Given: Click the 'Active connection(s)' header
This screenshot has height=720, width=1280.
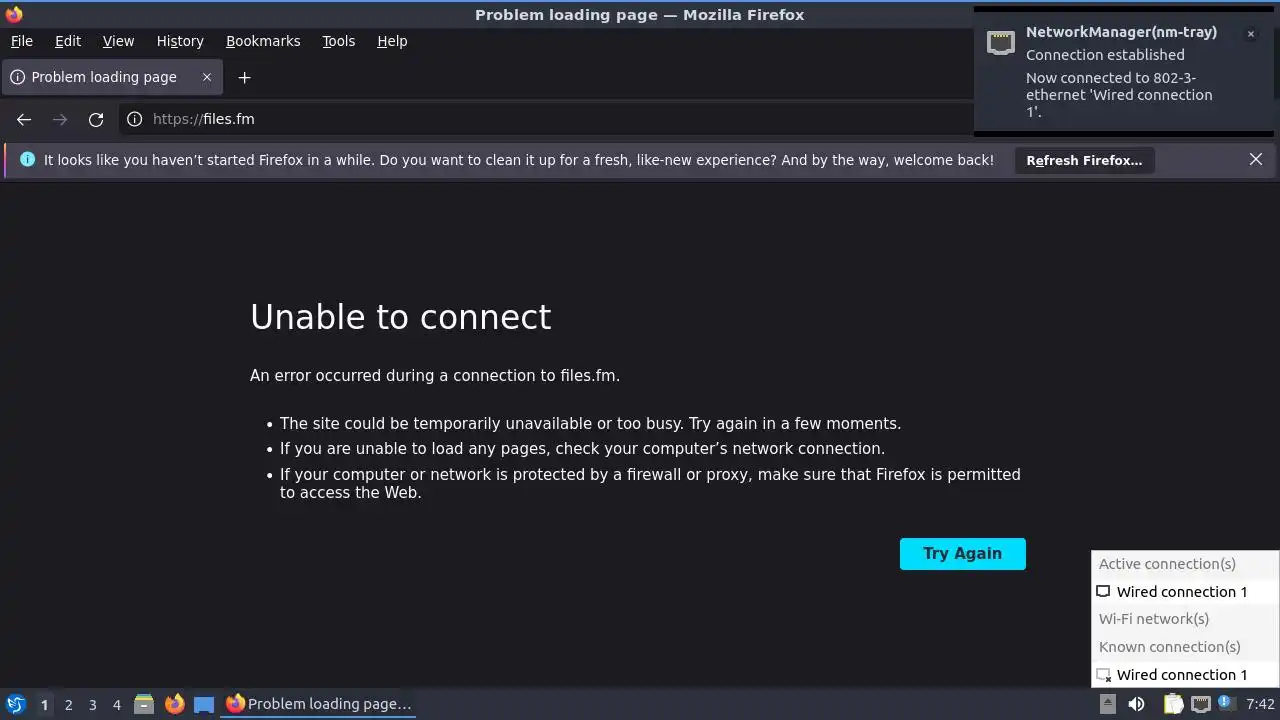Looking at the screenshot, I should coord(1167,564).
